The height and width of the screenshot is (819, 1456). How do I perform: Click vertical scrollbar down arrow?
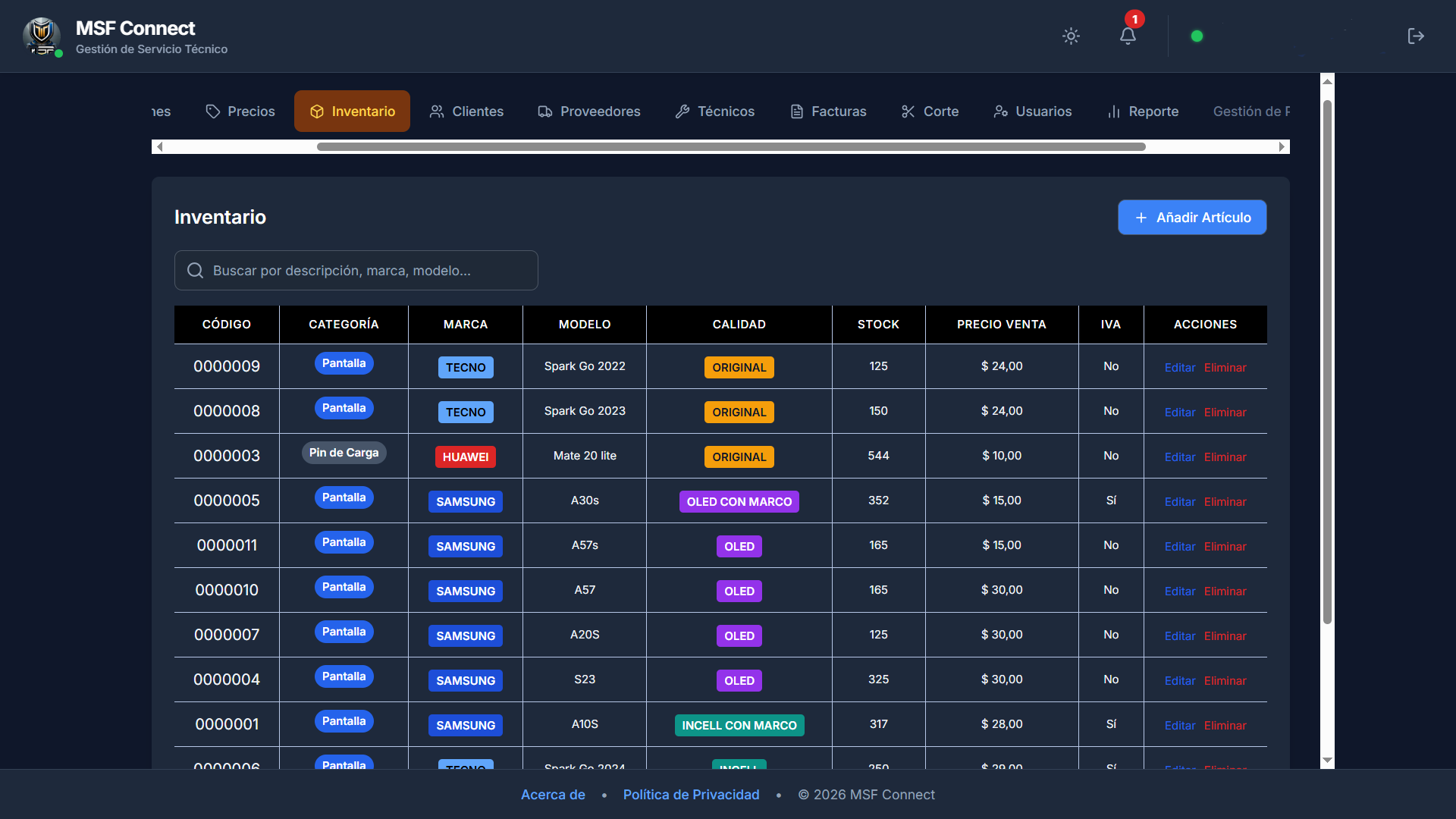[x=1327, y=761]
